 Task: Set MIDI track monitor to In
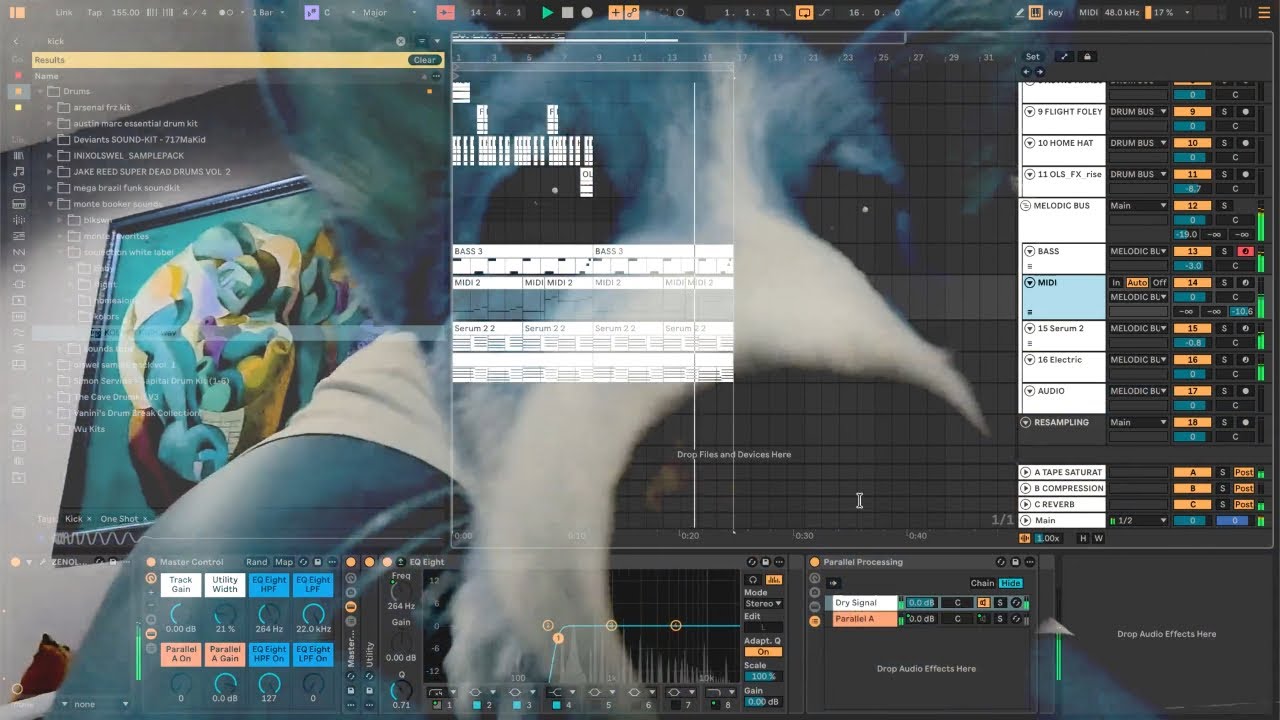(x=1117, y=283)
